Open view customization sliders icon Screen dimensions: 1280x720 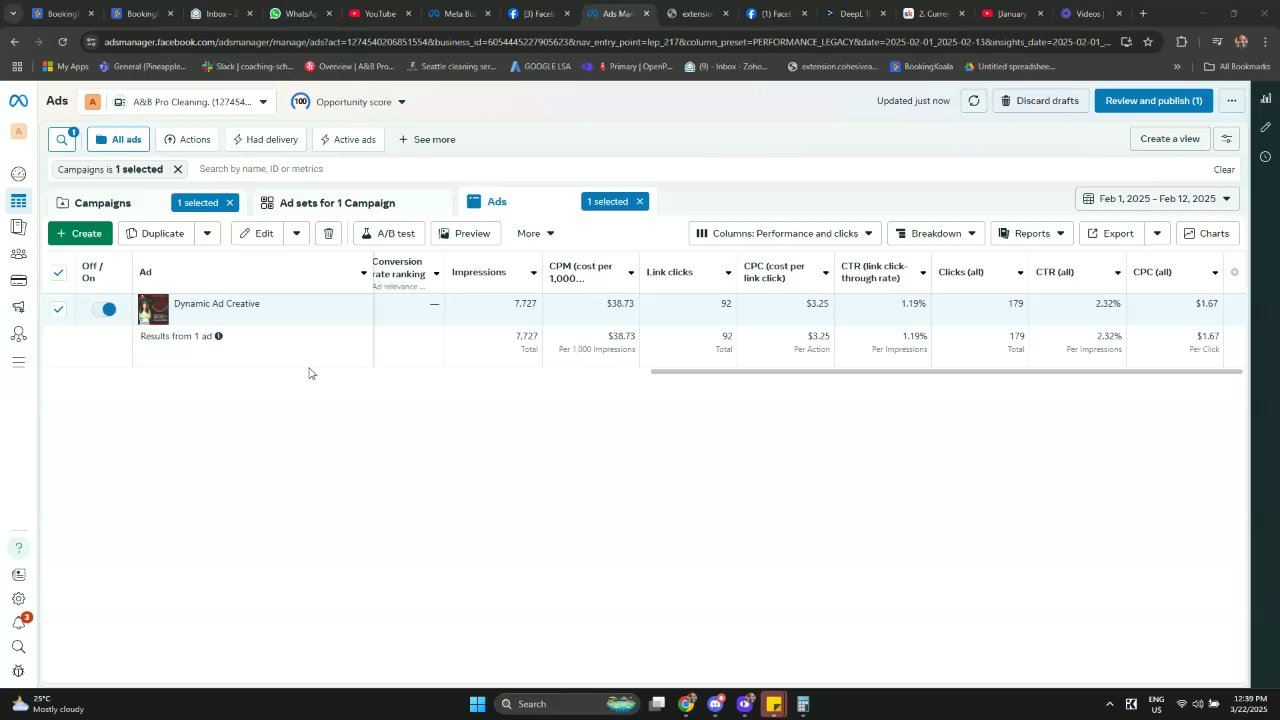click(x=1226, y=139)
